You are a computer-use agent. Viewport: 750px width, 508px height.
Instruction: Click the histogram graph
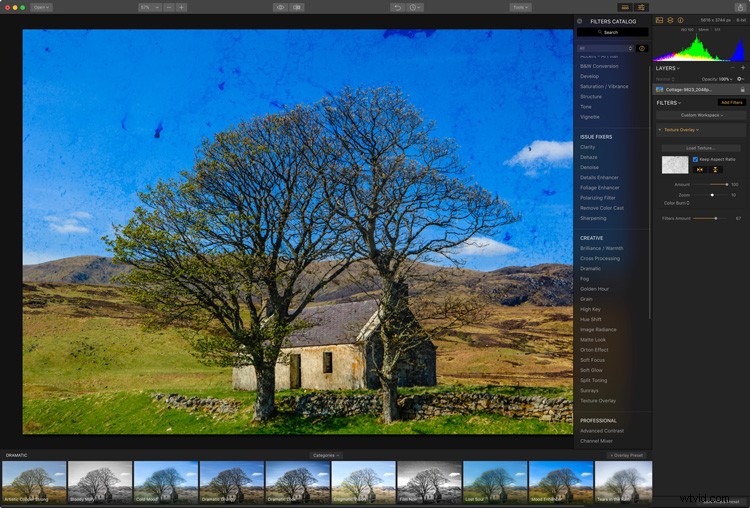tap(699, 47)
